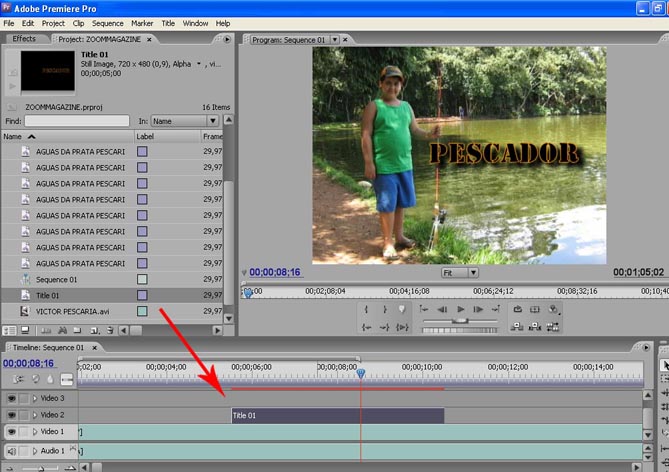Hide the Video 3 track with eye icon

click(x=12, y=398)
